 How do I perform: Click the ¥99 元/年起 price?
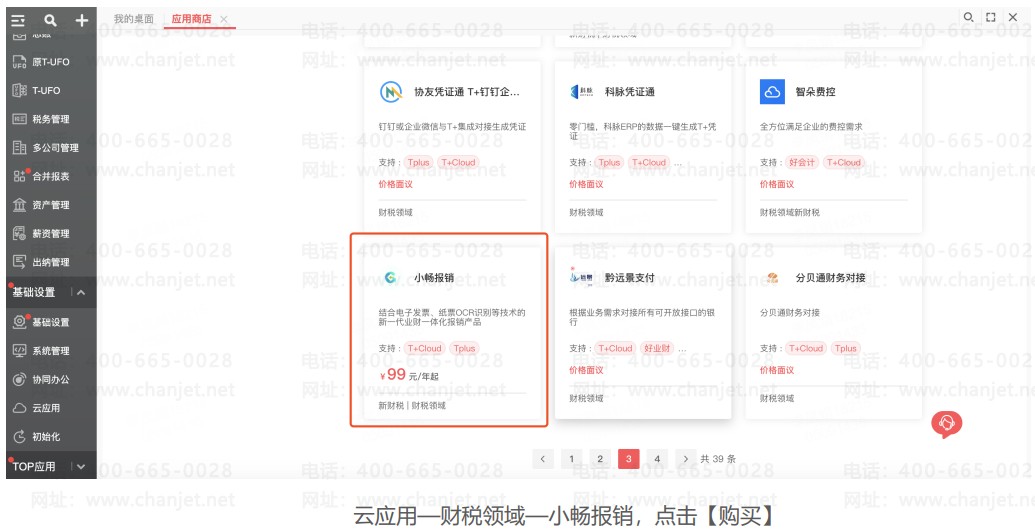(x=409, y=375)
